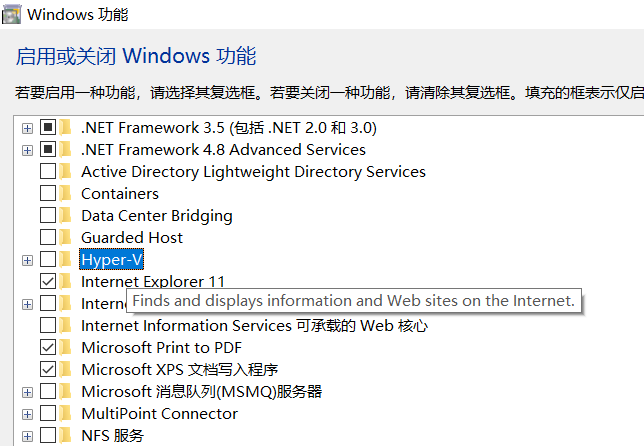Click folder icon next to Hyper-V
The image size is (644, 446).
tap(67, 260)
